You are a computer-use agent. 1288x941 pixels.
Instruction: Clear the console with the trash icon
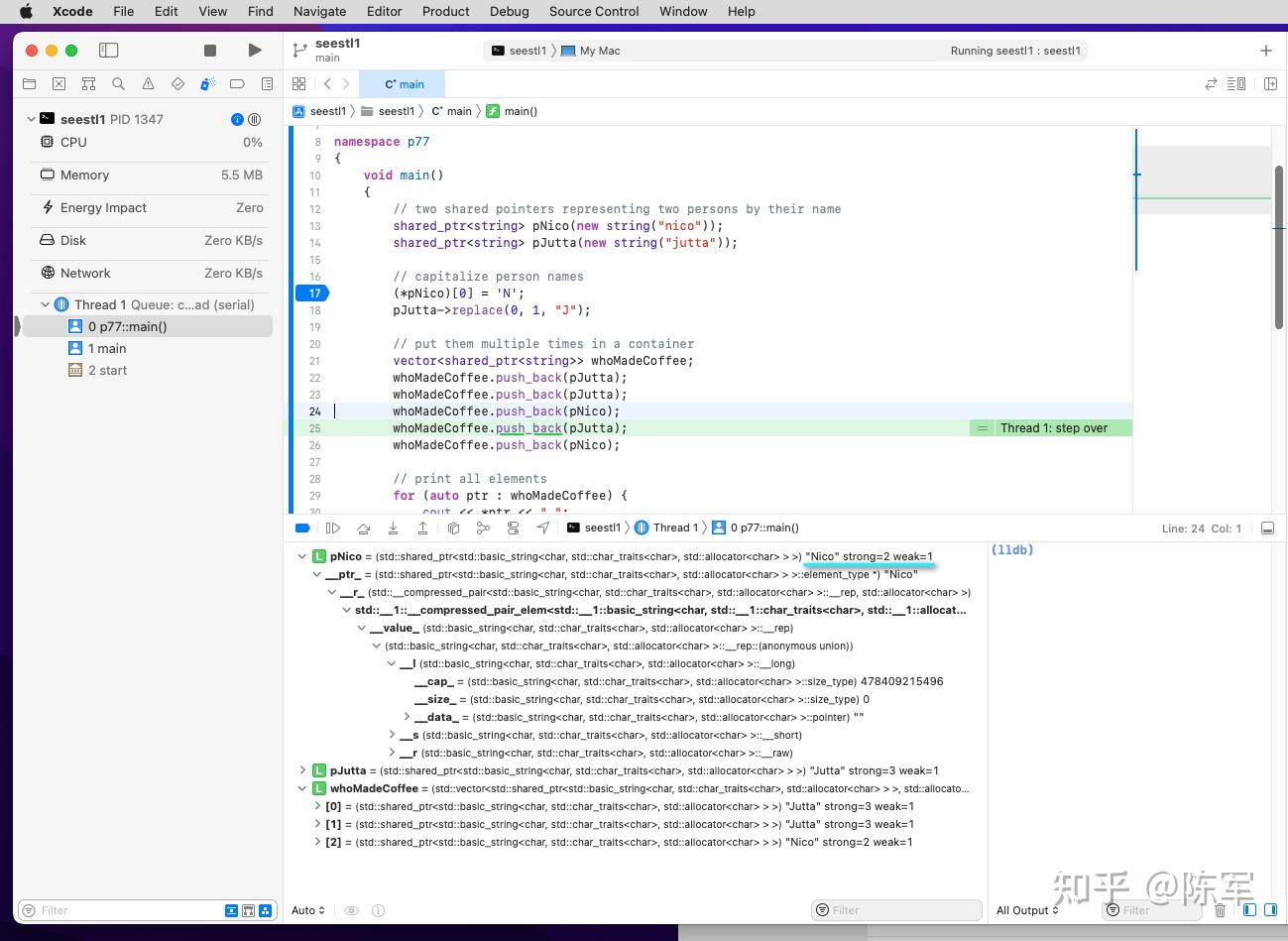(x=1221, y=910)
